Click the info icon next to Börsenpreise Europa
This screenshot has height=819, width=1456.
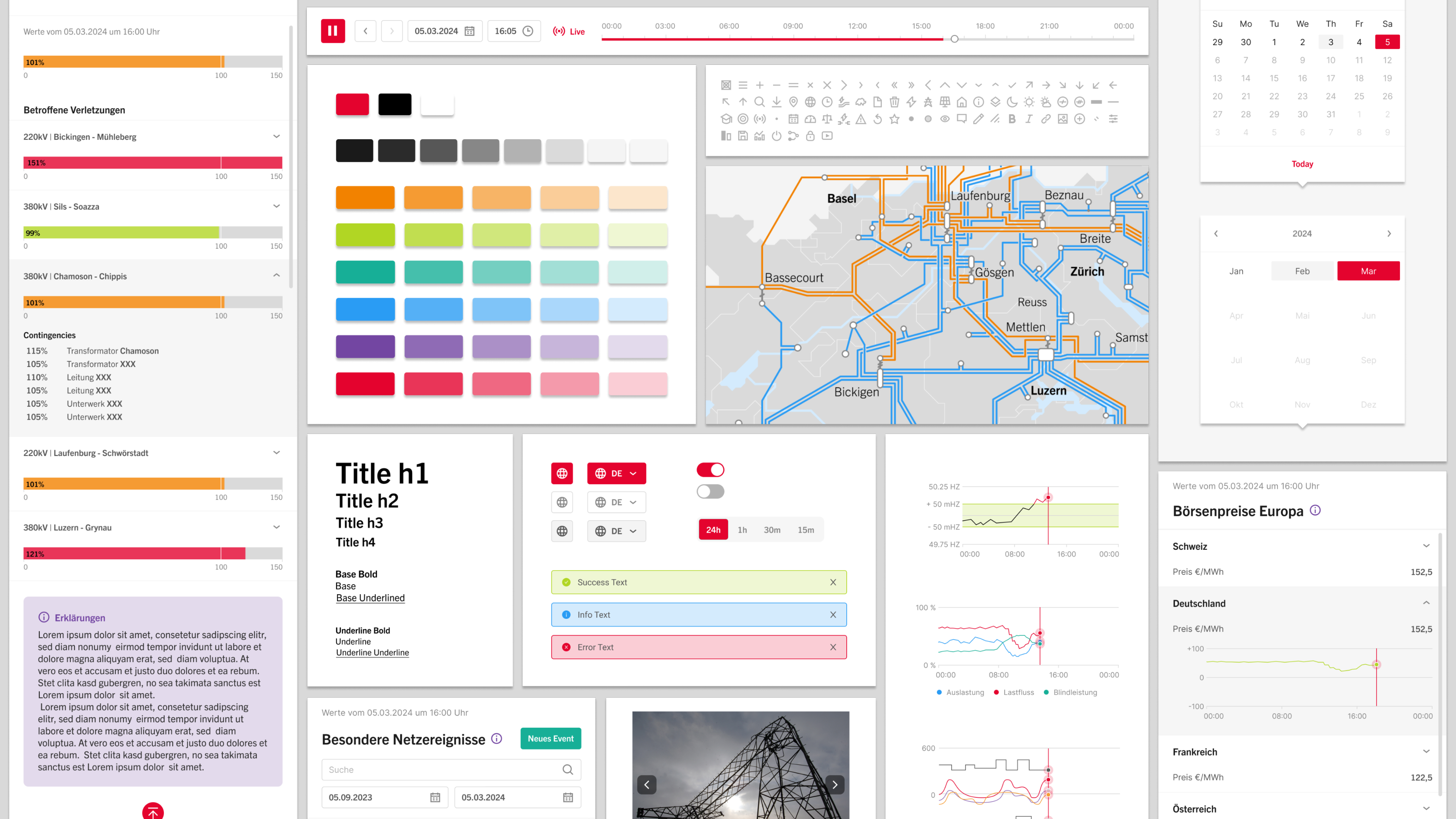[x=1315, y=510]
